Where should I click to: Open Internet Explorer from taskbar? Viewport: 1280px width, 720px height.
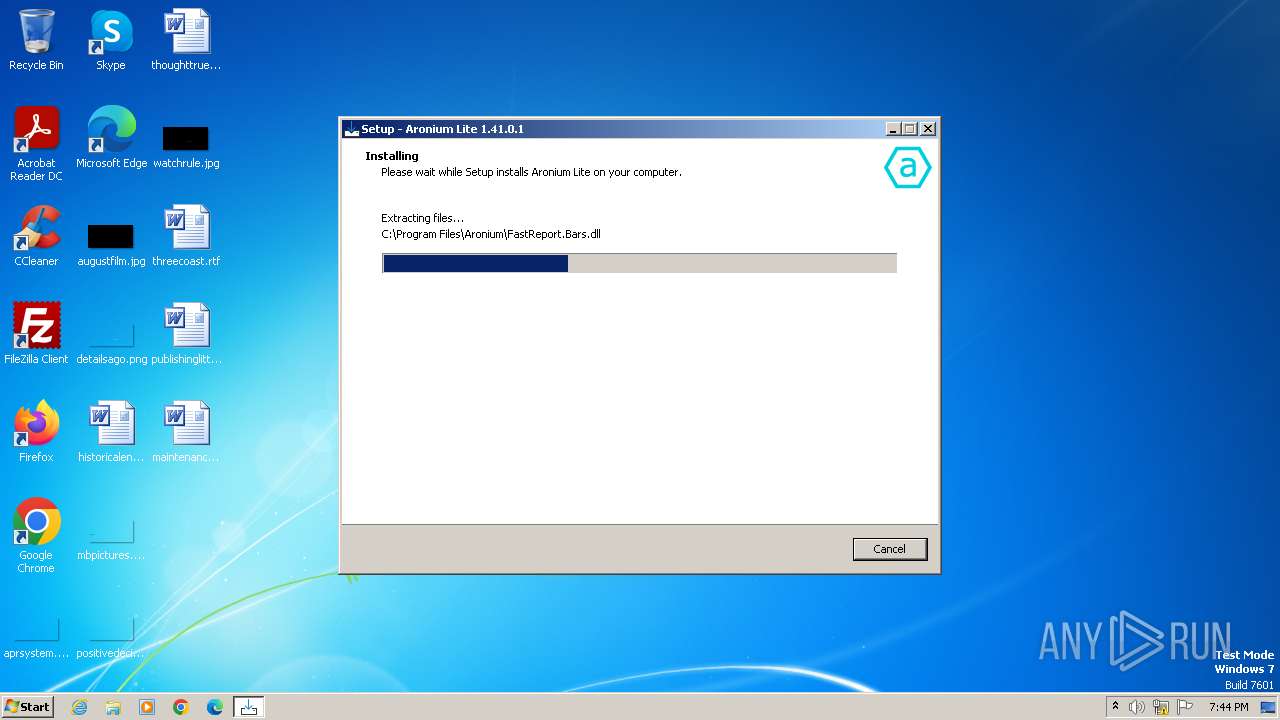[79, 707]
